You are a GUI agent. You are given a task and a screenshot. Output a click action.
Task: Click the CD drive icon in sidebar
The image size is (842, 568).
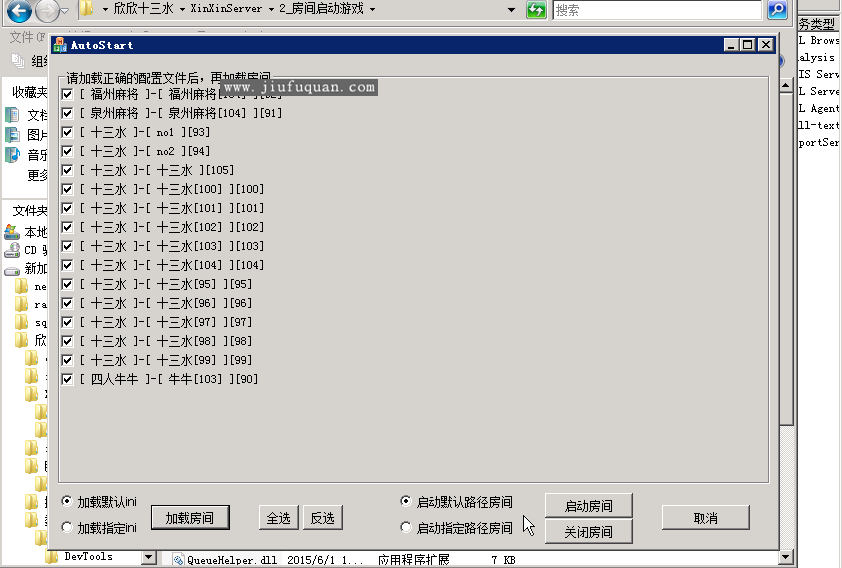point(12,250)
